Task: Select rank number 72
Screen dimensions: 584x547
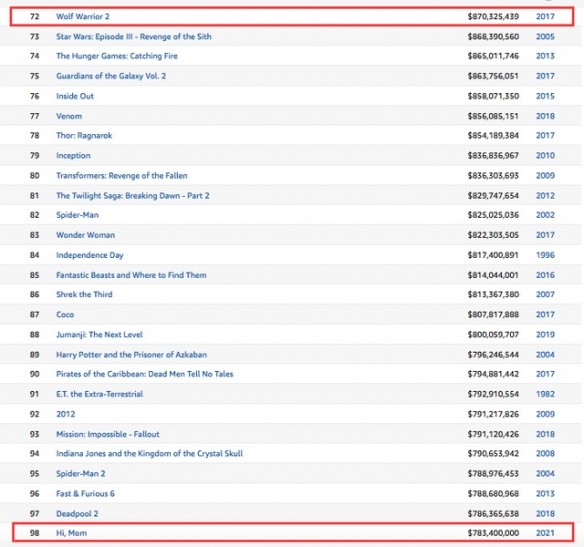Action: click(x=34, y=16)
